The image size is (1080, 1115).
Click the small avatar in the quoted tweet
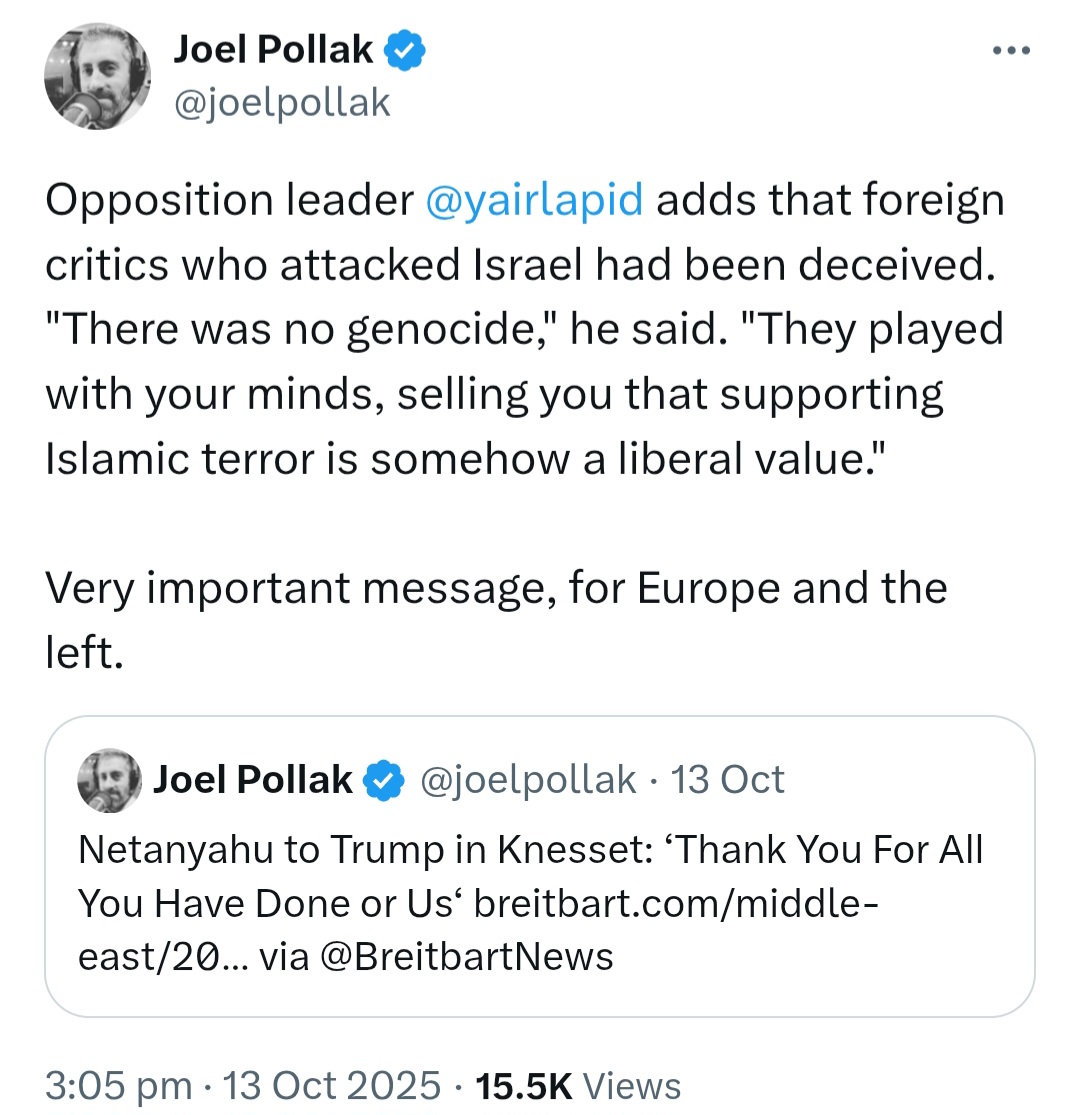109,779
